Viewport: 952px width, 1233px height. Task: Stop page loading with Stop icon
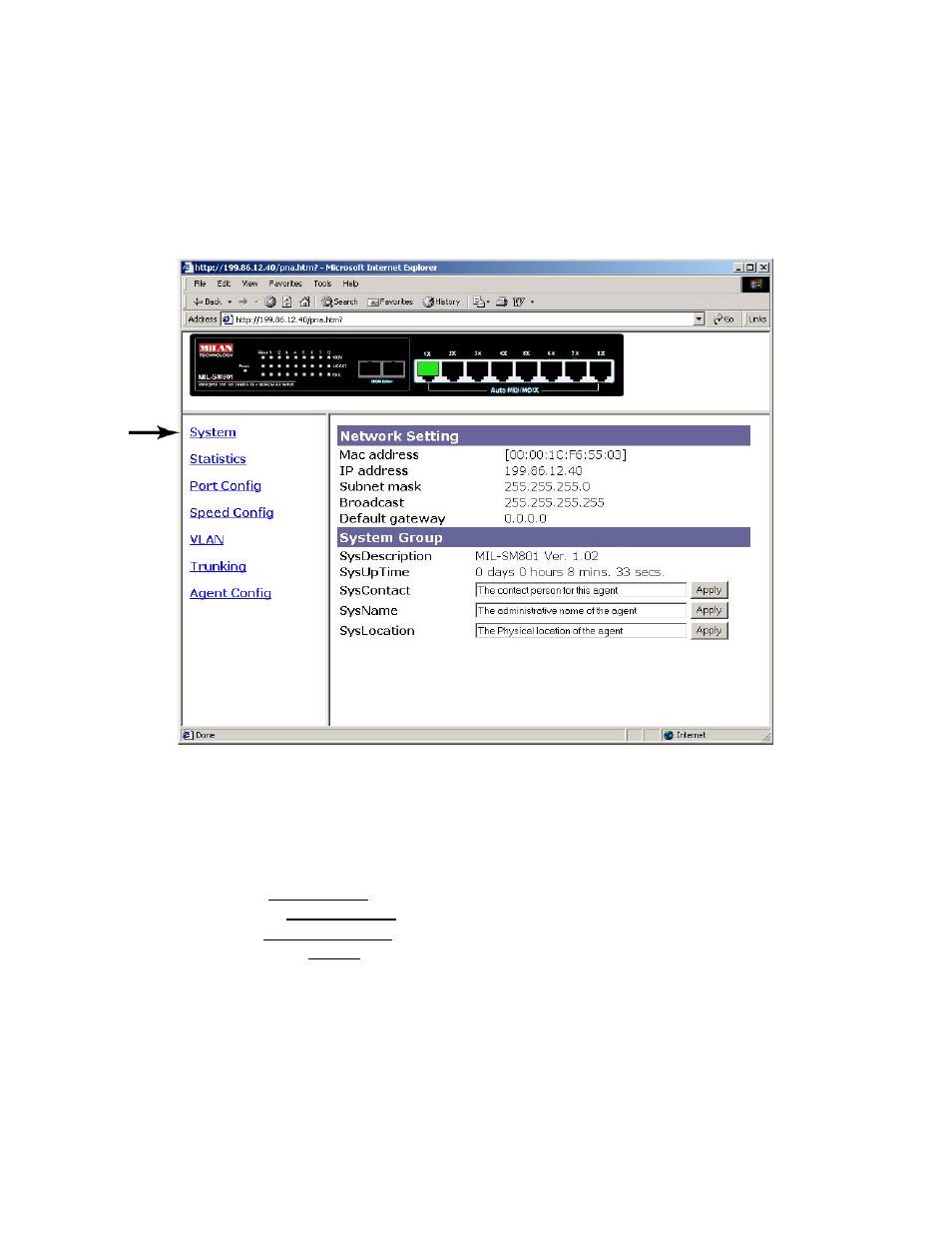tap(270, 302)
